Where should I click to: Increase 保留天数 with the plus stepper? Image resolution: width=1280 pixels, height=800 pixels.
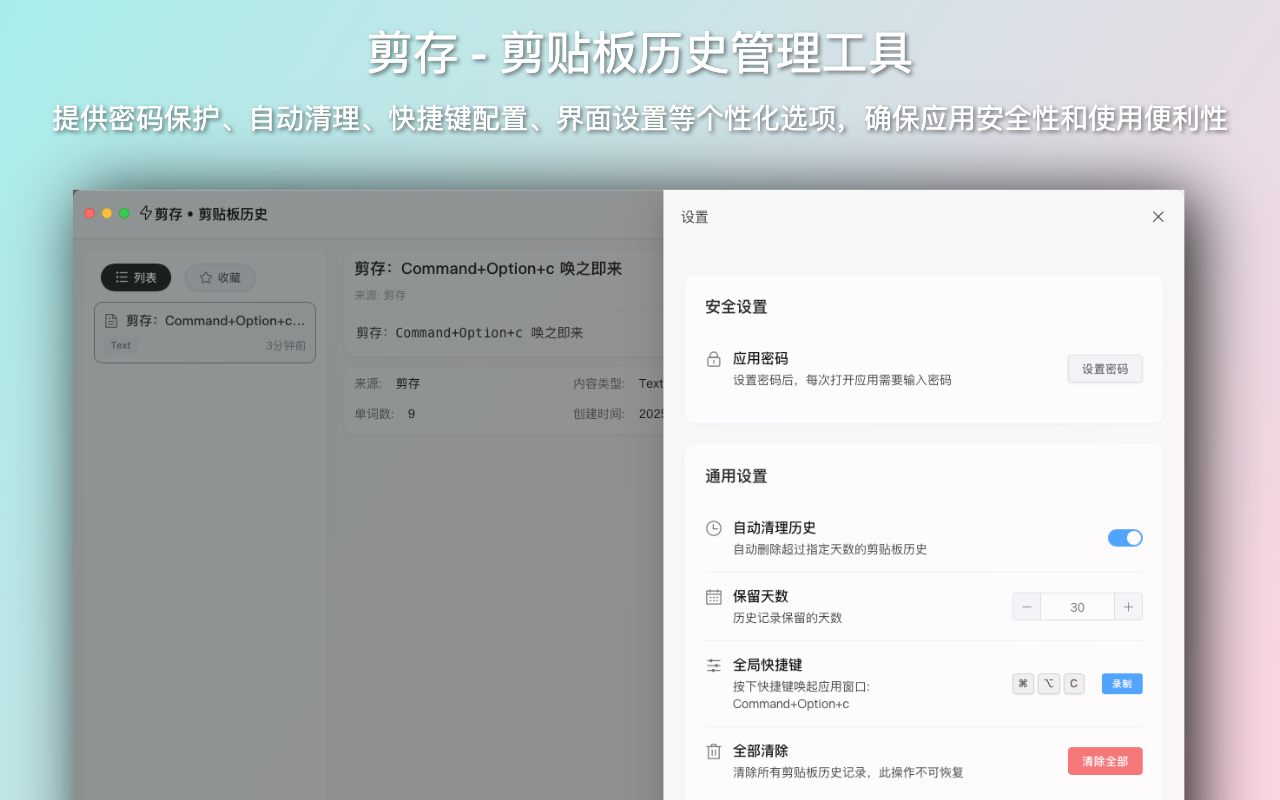coord(1128,606)
